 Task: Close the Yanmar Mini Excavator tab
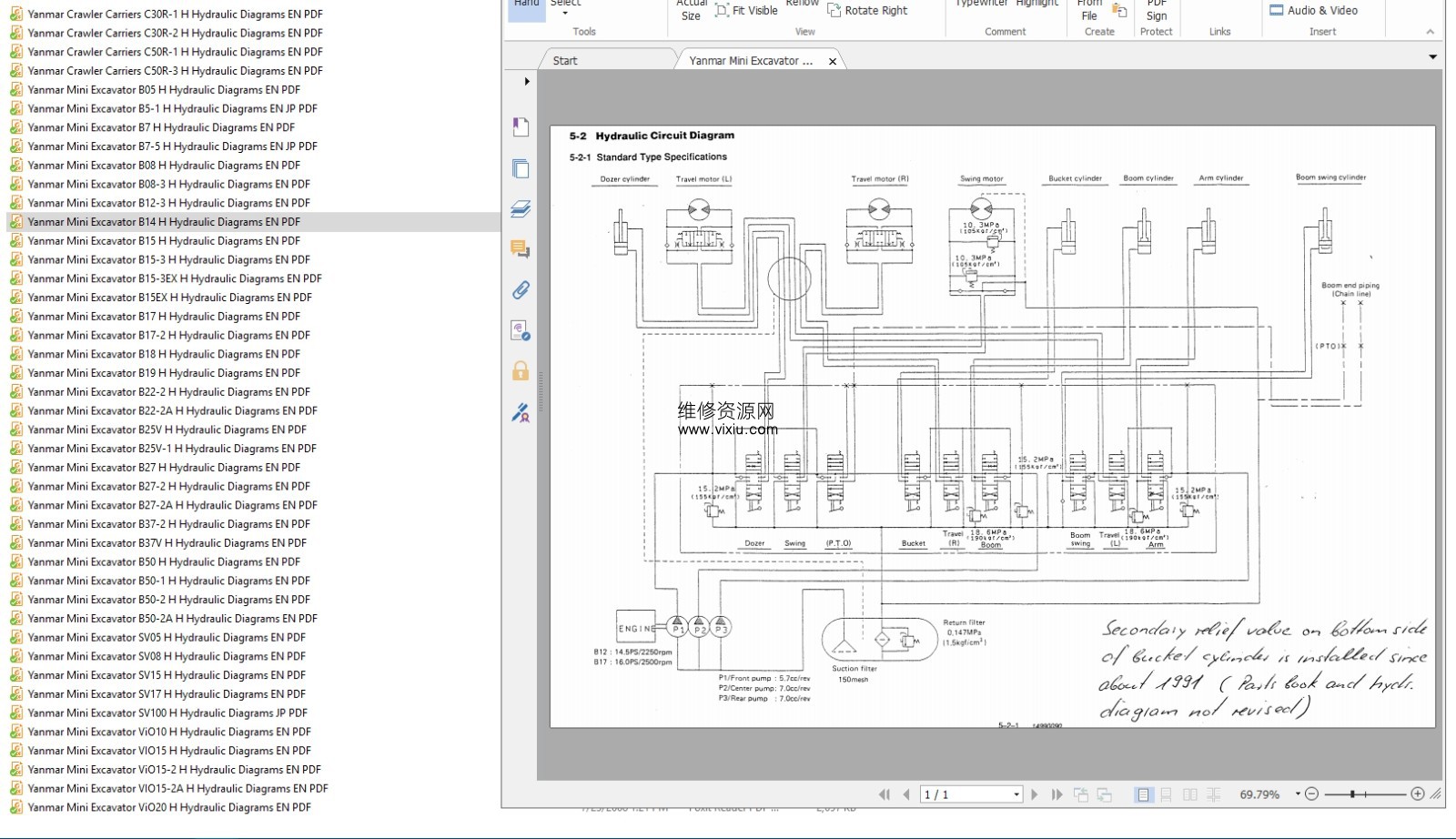[833, 62]
